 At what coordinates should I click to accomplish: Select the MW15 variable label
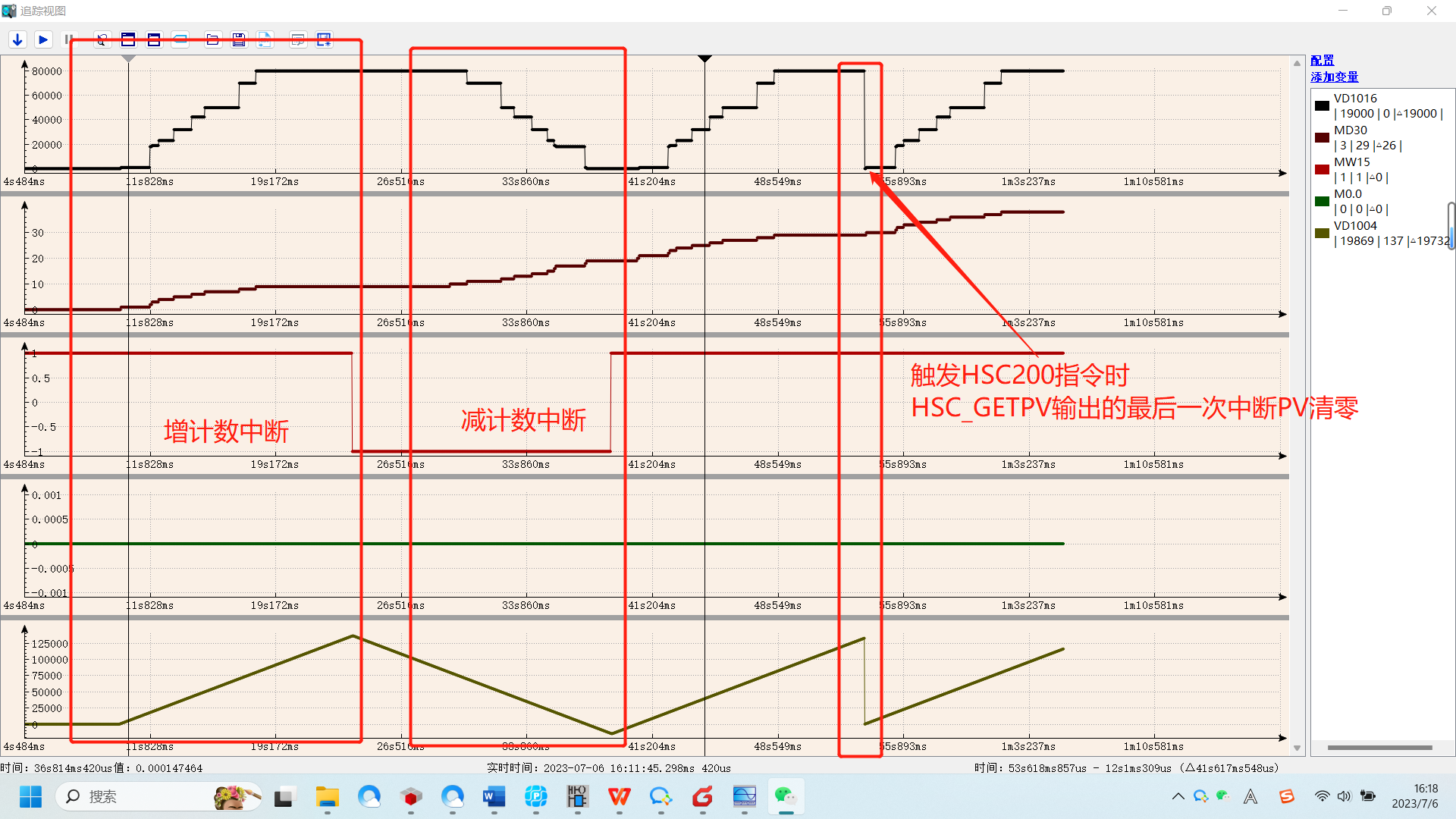[1352, 162]
